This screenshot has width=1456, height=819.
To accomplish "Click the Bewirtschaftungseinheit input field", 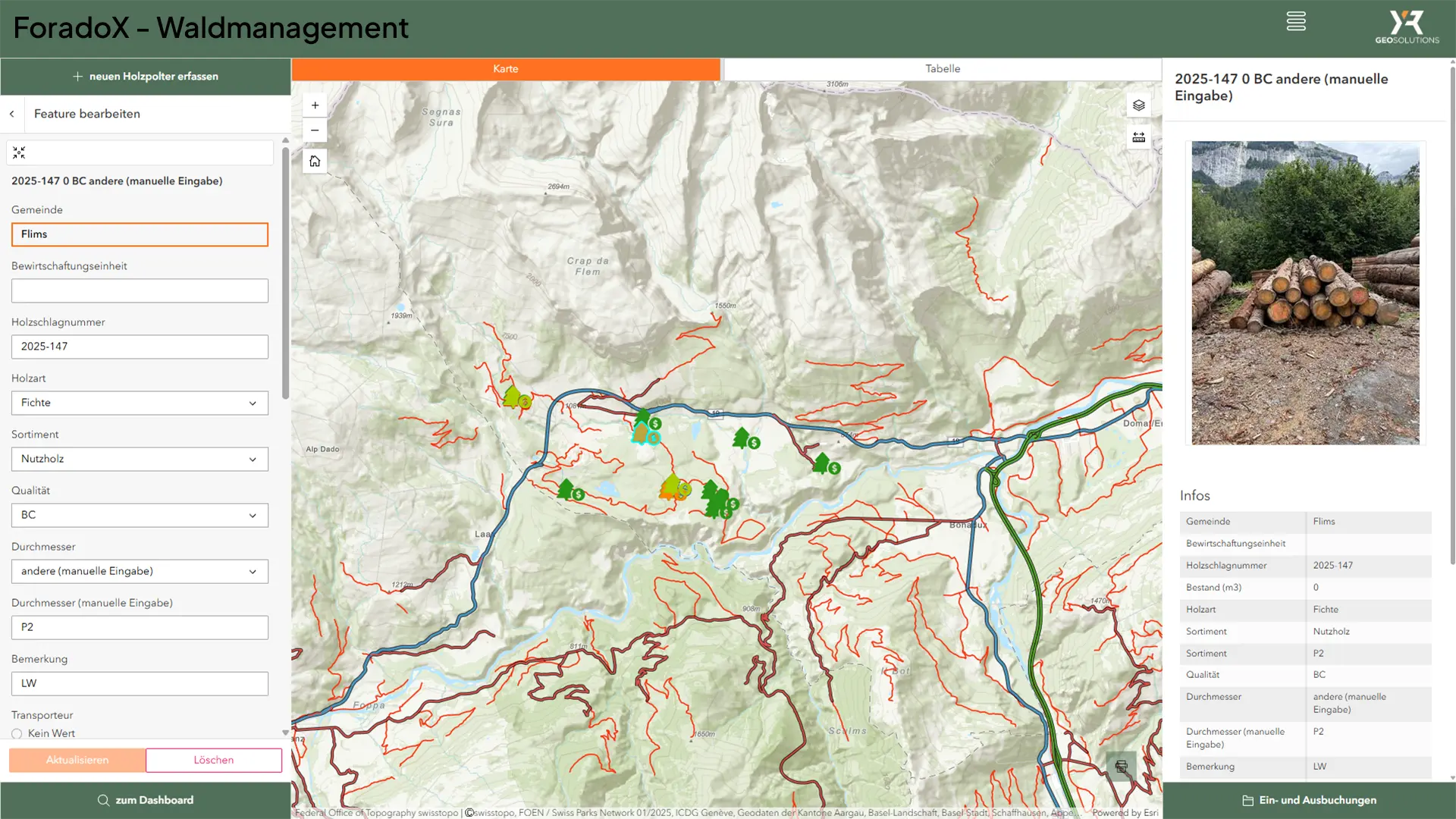I will pos(140,290).
